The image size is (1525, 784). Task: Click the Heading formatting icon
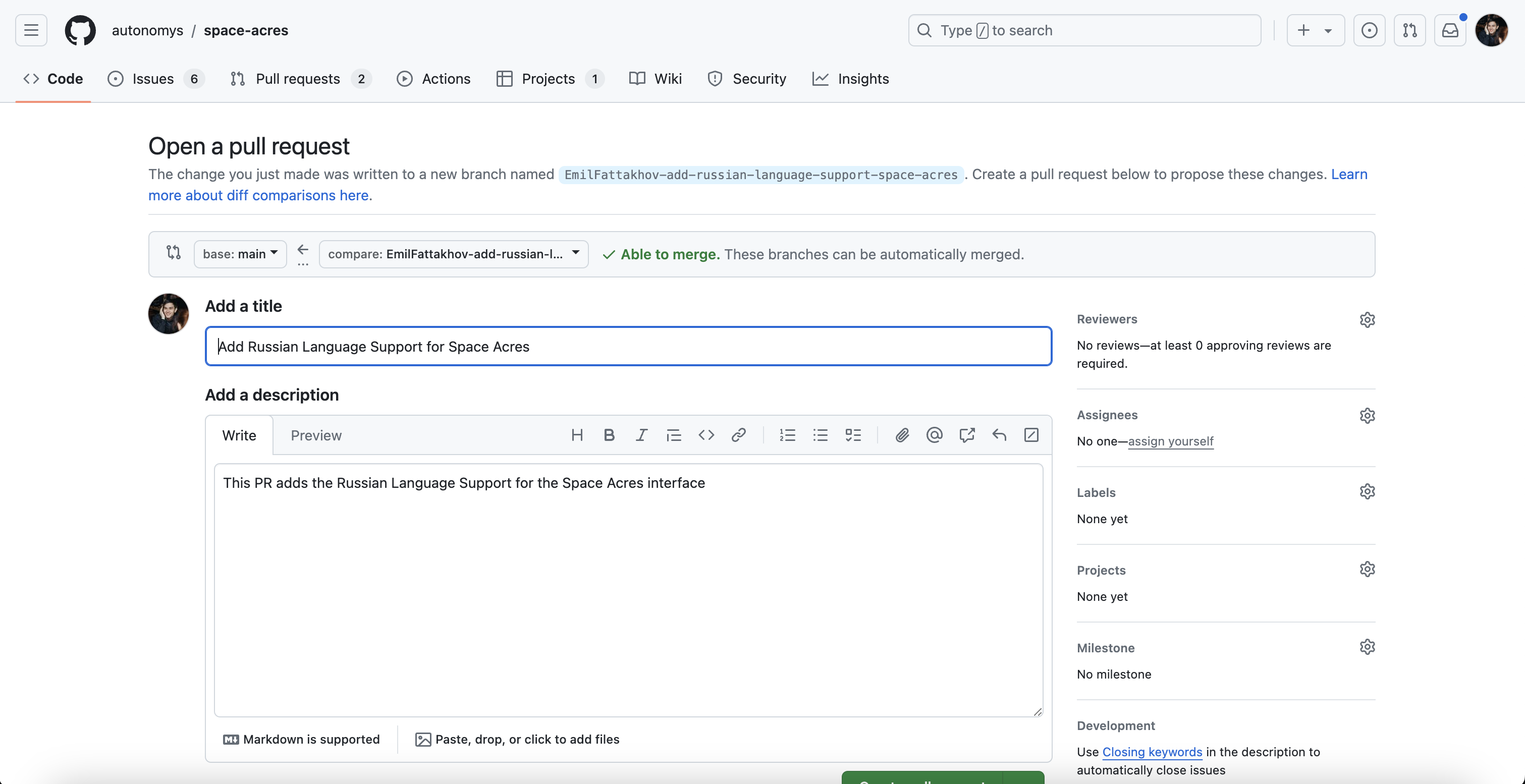coord(577,435)
